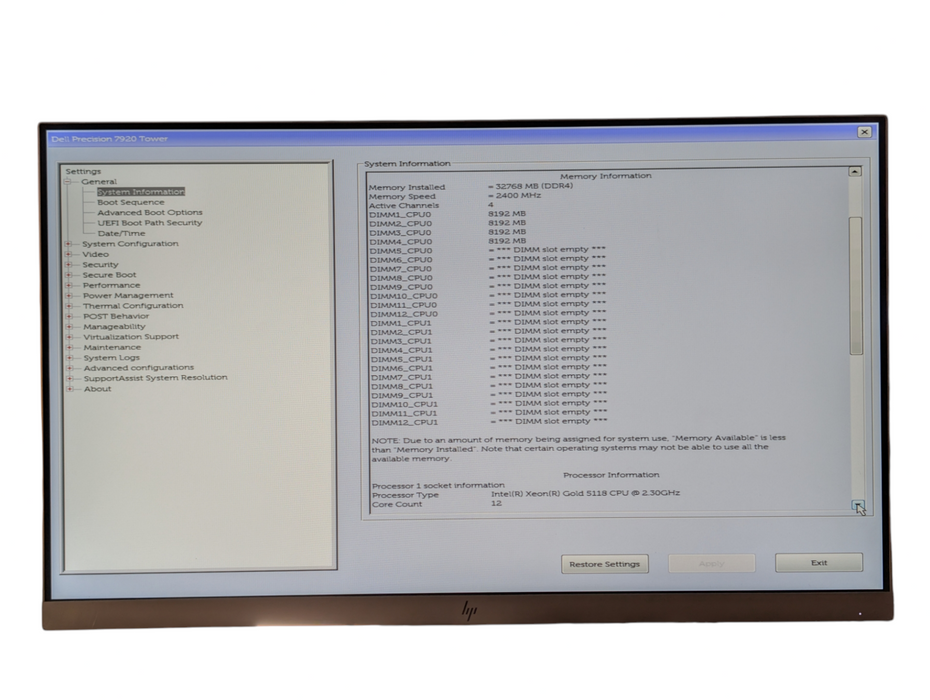Screen dimensions: 930x700
Task: Click the Exit button
Action: (x=817, y=562)
